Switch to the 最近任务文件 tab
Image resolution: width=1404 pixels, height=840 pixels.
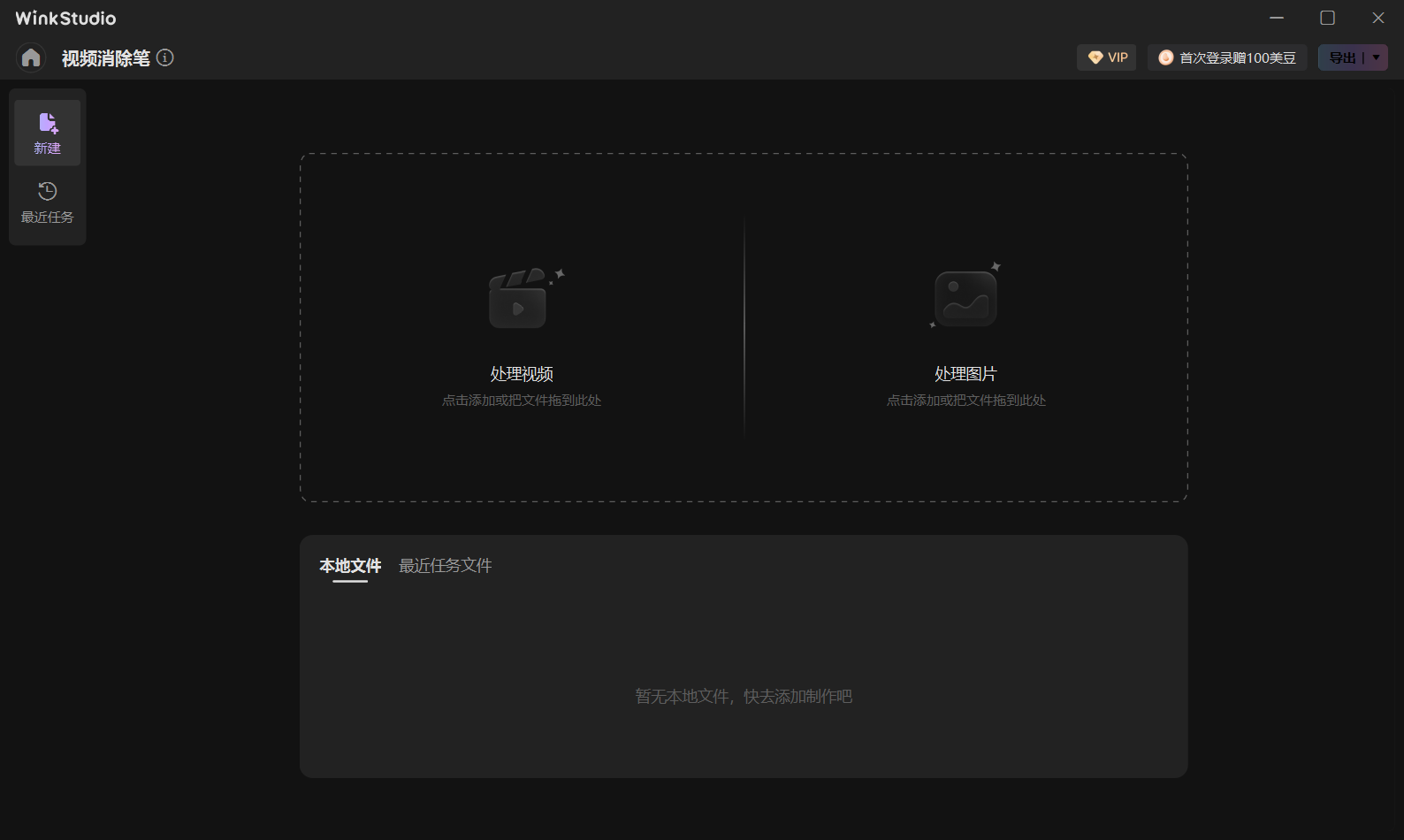446,566
